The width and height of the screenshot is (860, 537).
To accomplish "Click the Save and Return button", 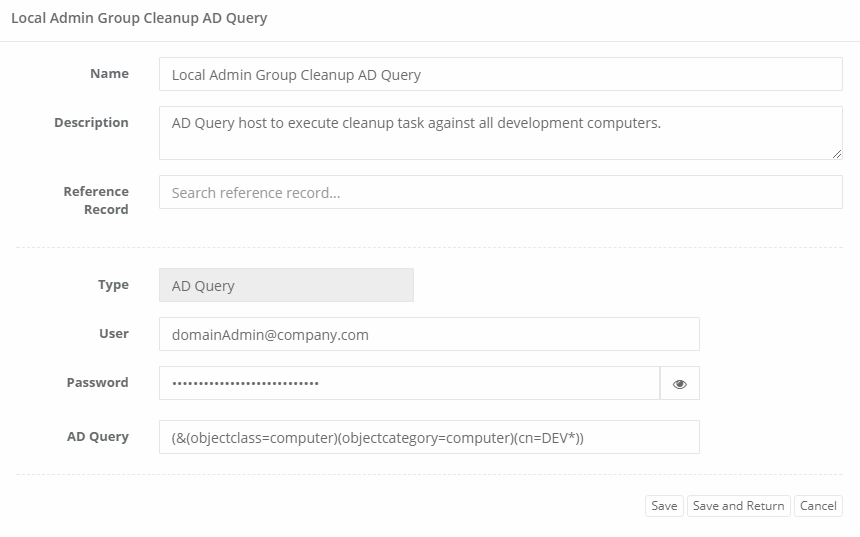I will [738, 506].
